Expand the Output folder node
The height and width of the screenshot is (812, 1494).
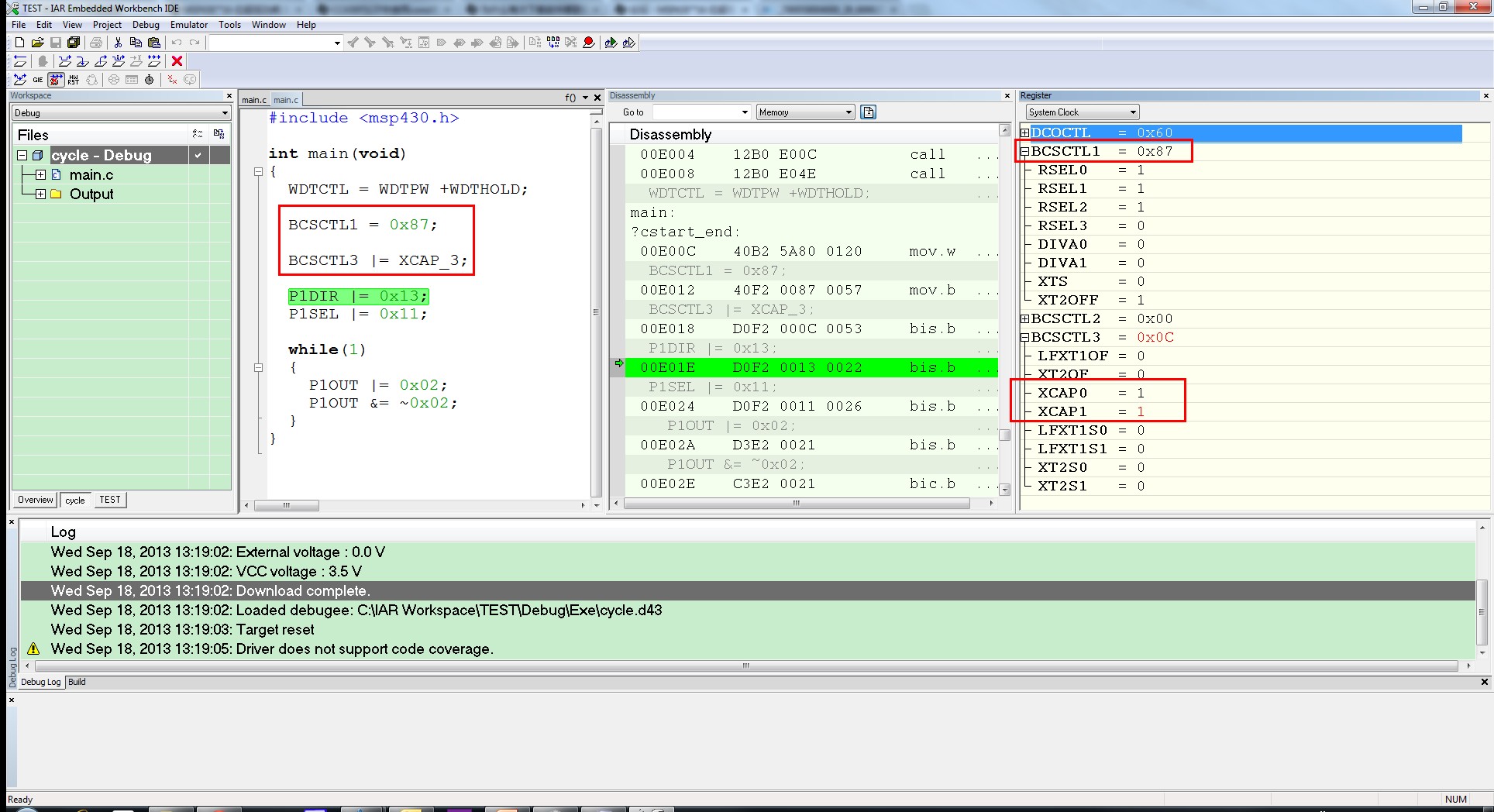coord(40,194)
